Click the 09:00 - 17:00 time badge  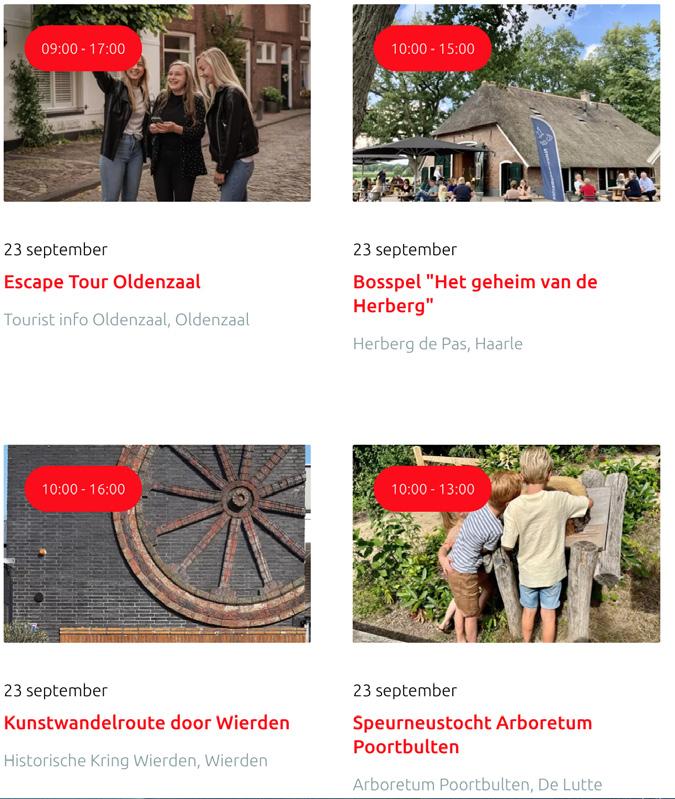pos(83,48)
